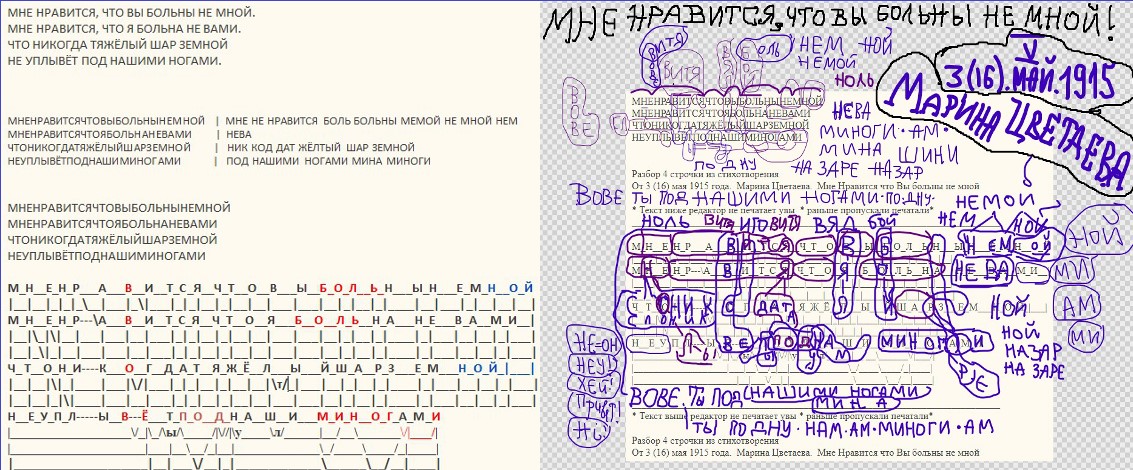Click the circled handwritten "АМ" at far right
This screenshot has width=1133, height=470.
pos(1079,306)
